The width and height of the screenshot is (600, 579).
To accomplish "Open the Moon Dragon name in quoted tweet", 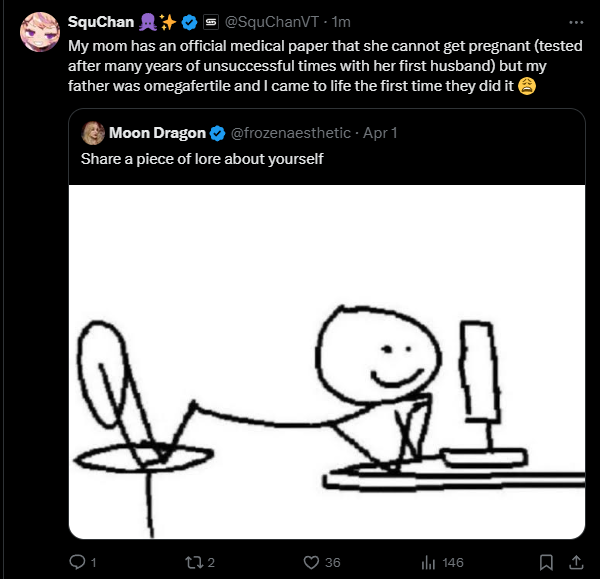I will coord(157,133).
